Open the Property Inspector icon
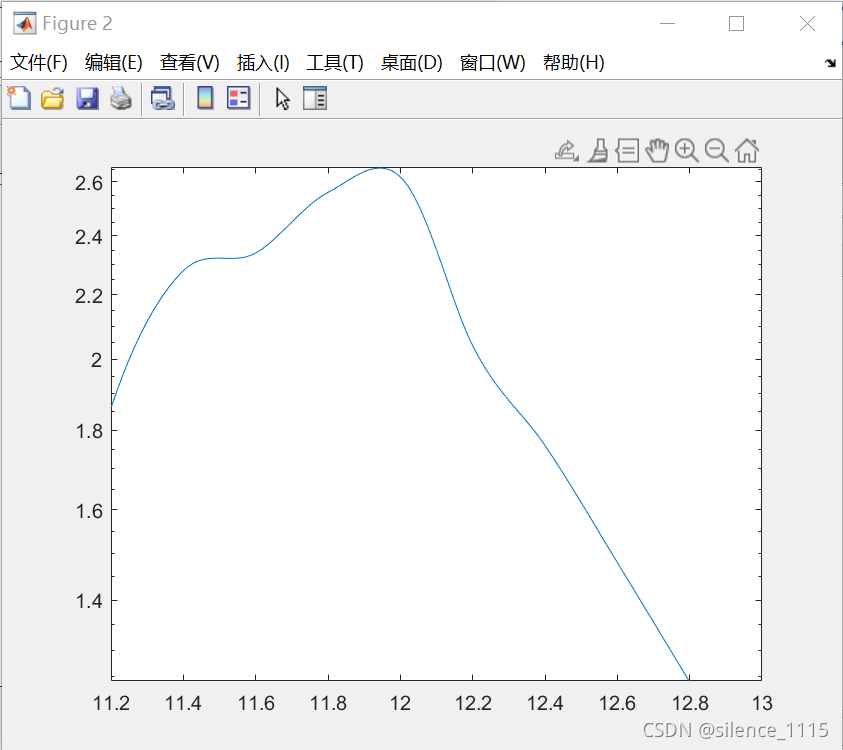Screen dimensions: 843x750 click(315, 98)
